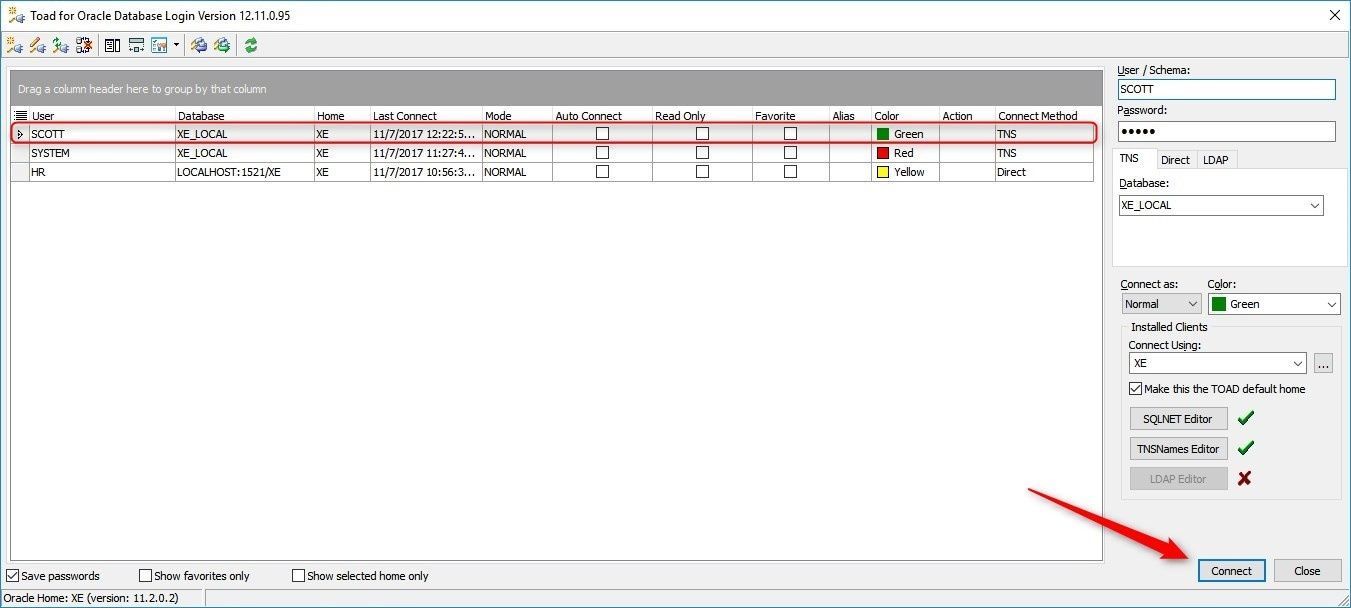Screen dimensions: 1351x608
Task: Enable Read Only for the HR connection
Action: click(702, 172)
